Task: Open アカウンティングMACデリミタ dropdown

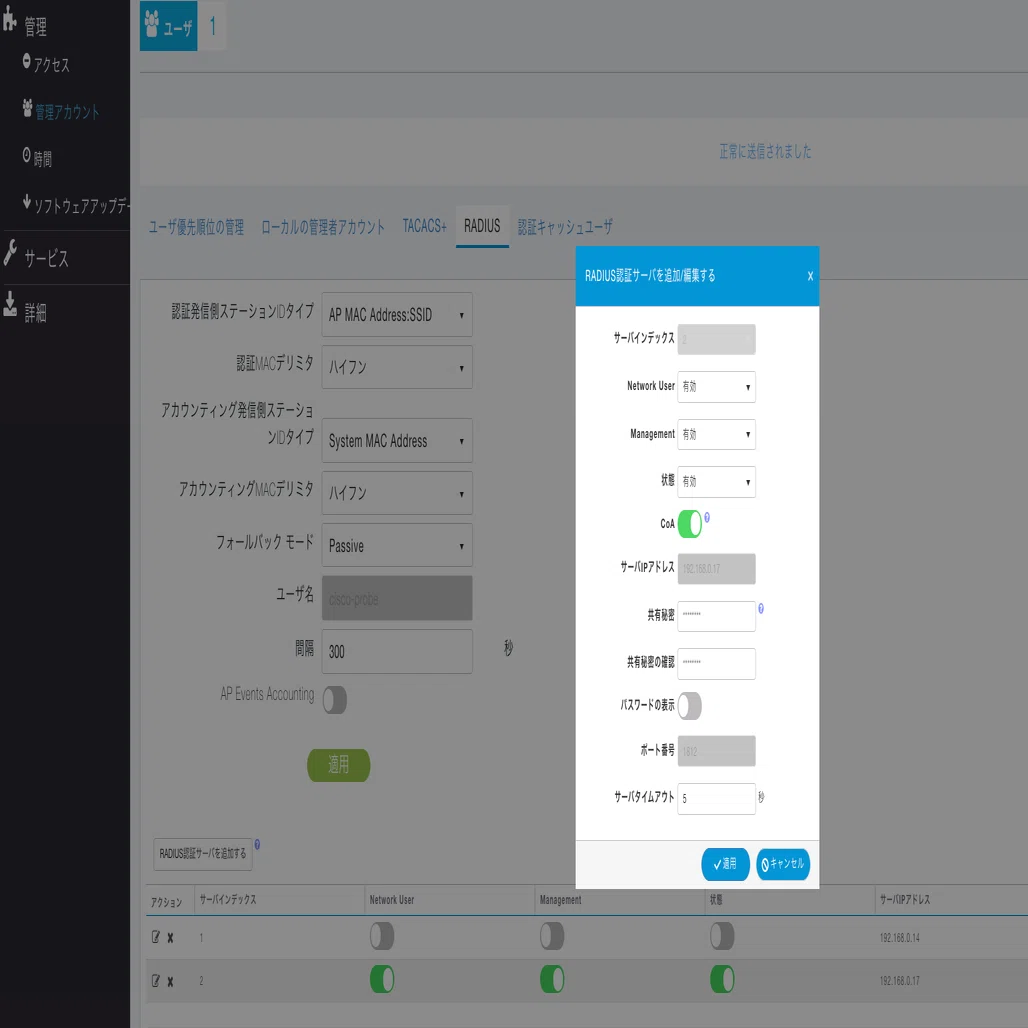Action: (397, 492)
